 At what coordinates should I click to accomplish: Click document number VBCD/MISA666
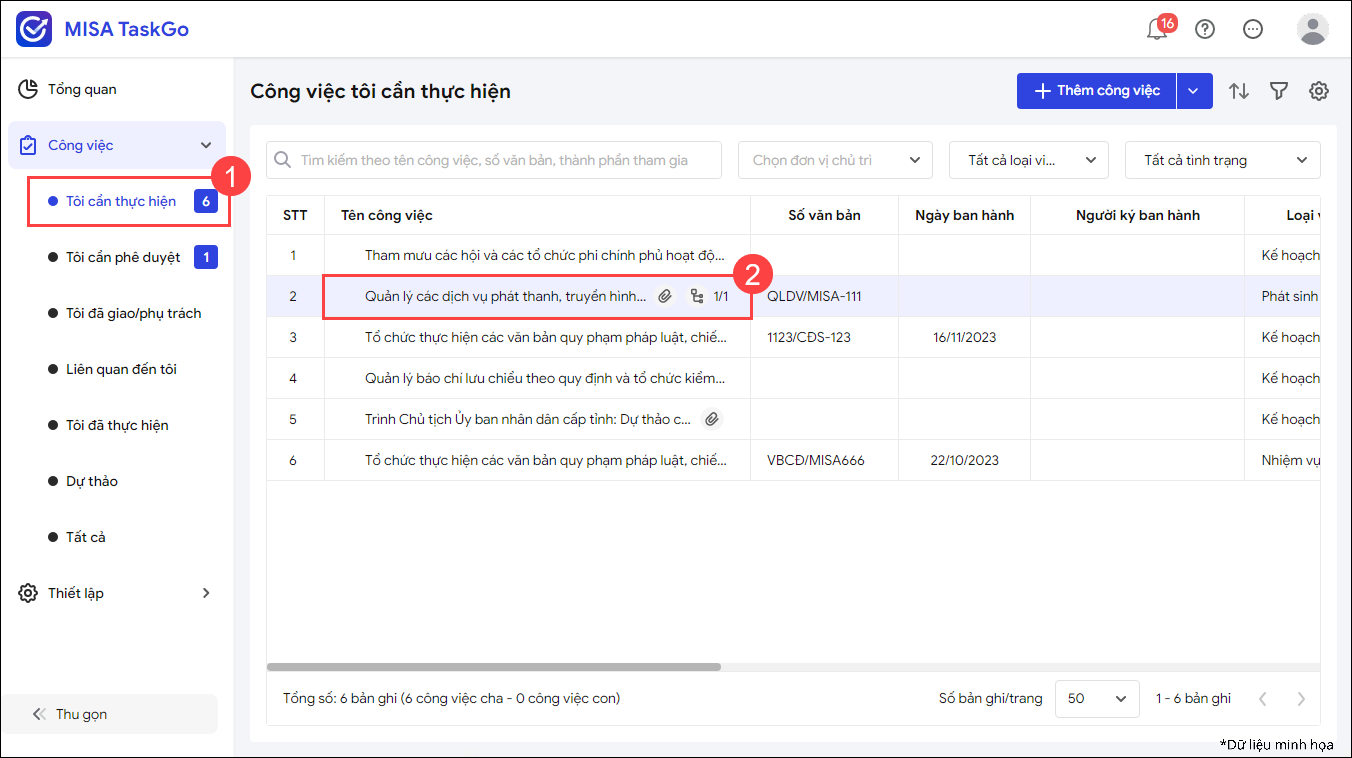pyautogui.click(x=816, y=460)
